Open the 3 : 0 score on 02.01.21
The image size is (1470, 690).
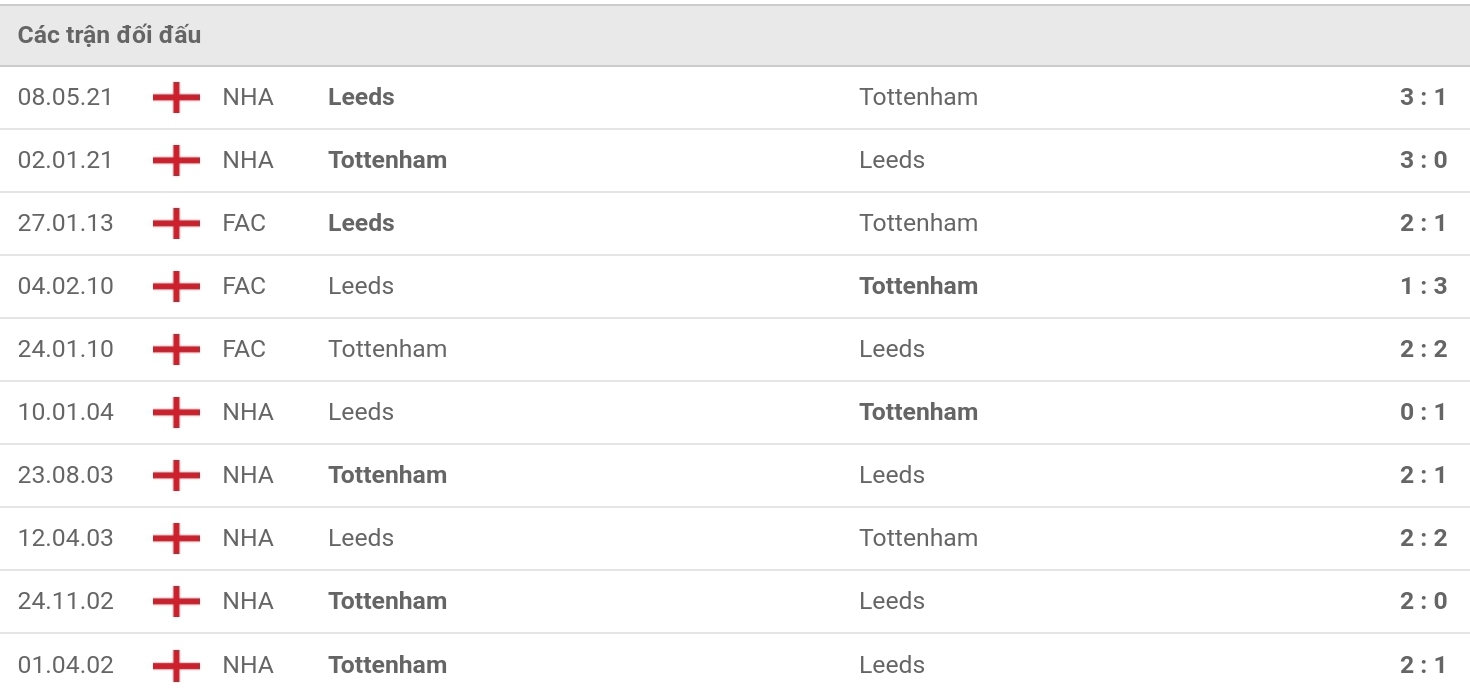(x=1423, y=160)
